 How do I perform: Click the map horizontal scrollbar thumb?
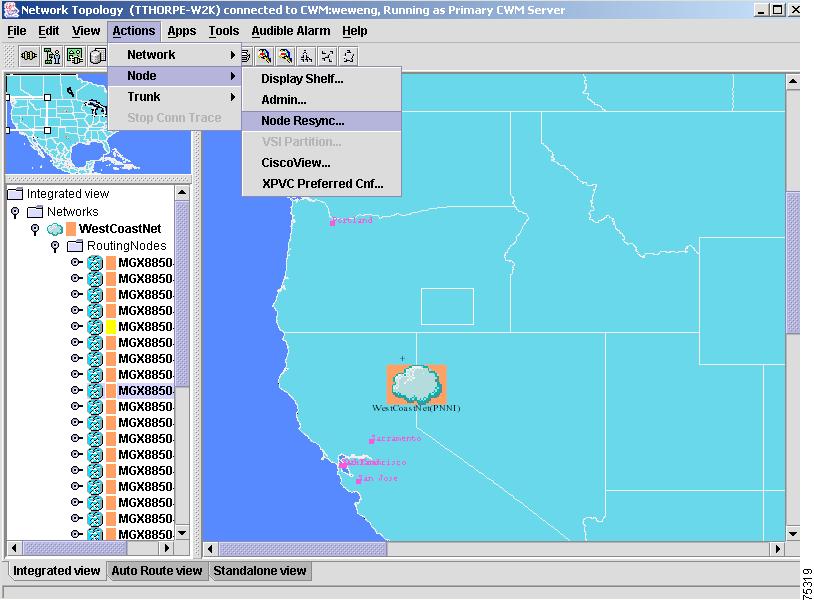tap(303, 549)
